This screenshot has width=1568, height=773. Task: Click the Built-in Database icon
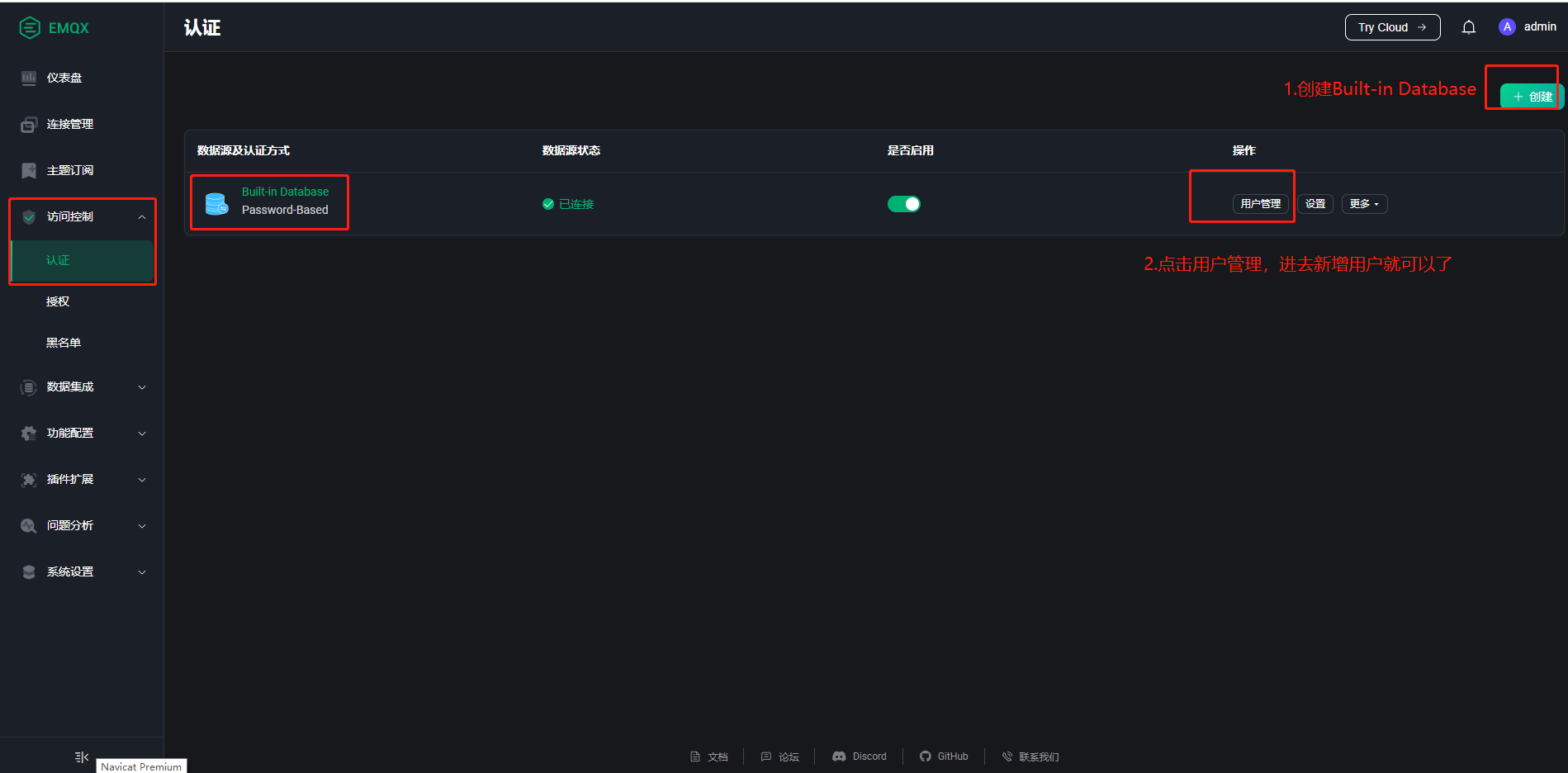pyautogui.click(x=217, y=203)
